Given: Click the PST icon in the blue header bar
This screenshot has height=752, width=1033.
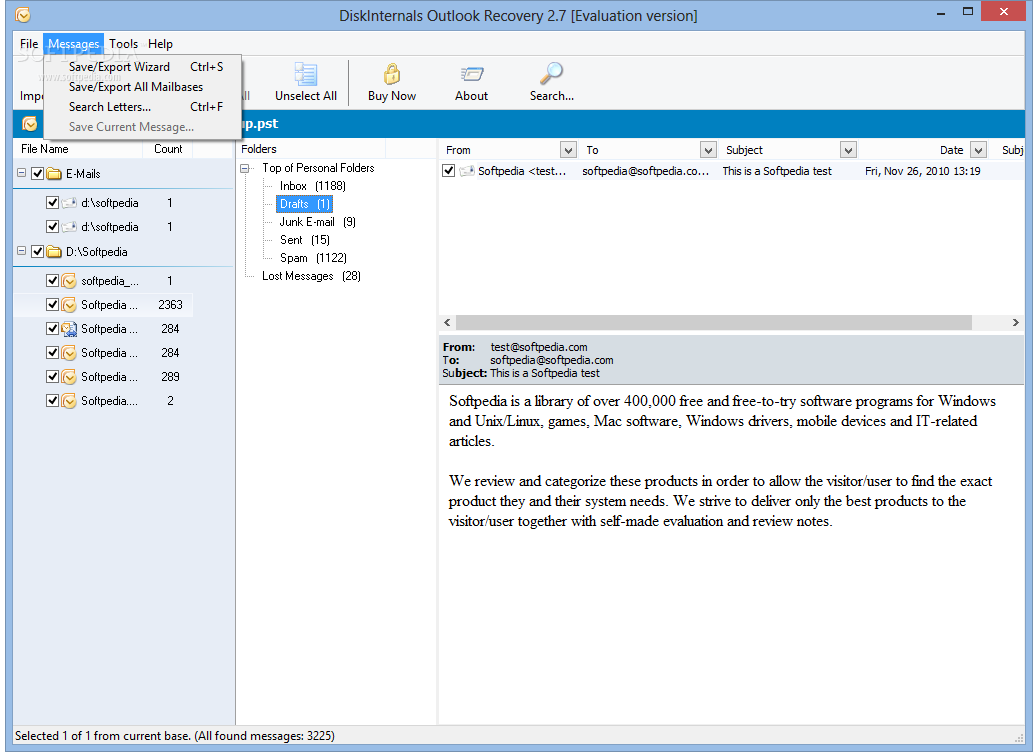Looking at the screenshot, I should point(30,124).
